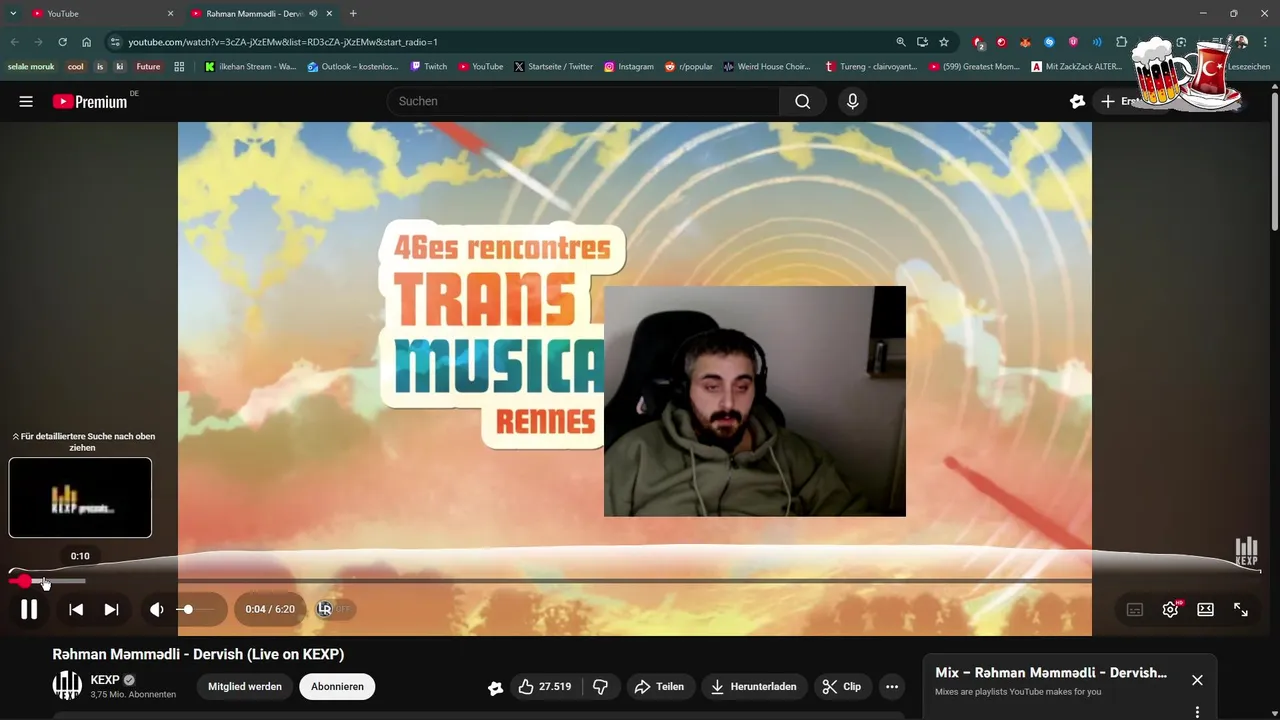
Task: Click the Mitglied werden button
Action: [245, 686]
